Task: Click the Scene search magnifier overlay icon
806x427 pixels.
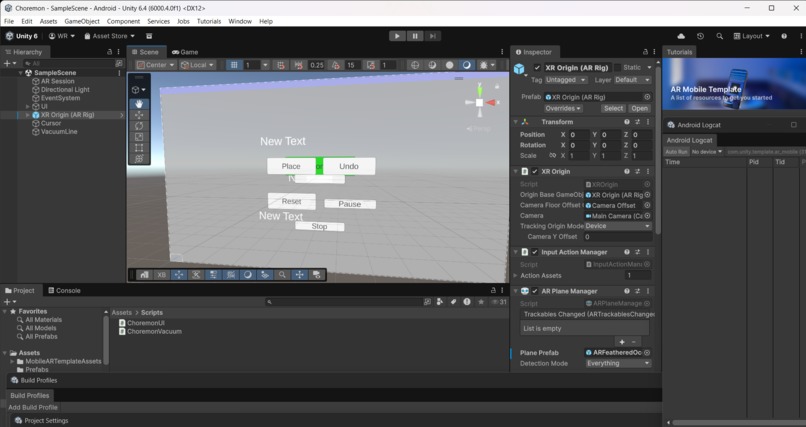Action: [x=282, y=275]
